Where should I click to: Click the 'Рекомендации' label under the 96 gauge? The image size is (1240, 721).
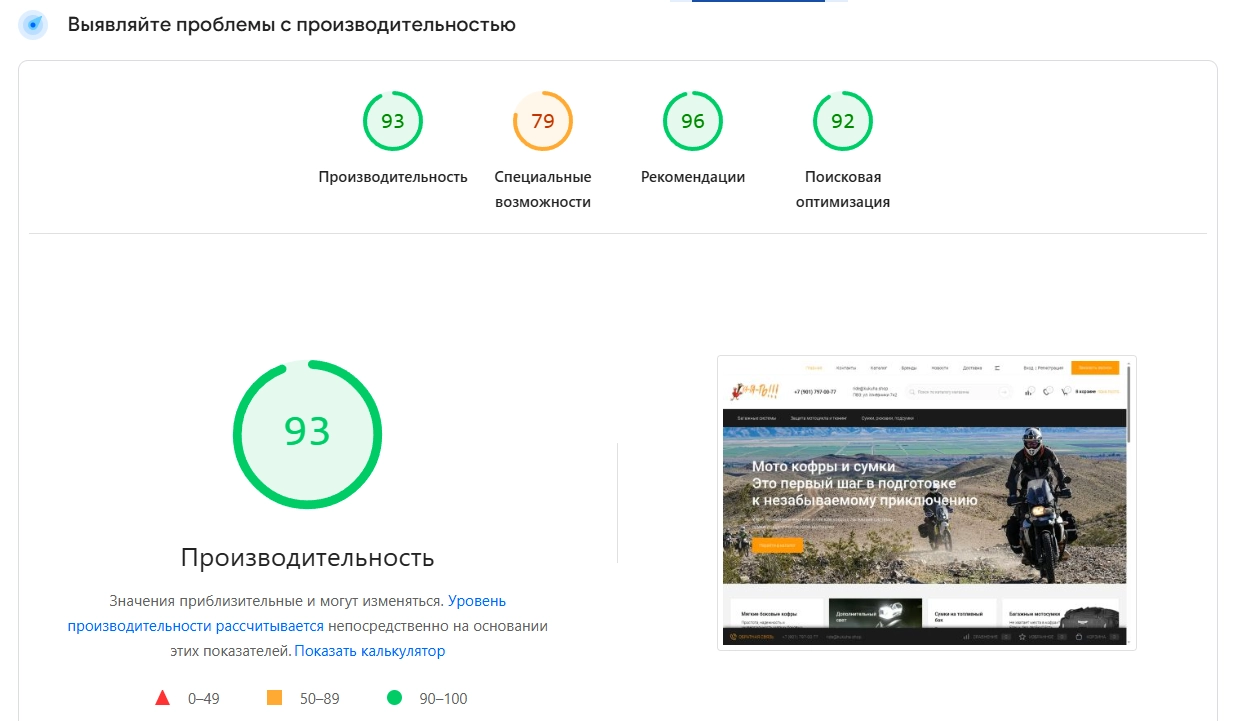pyautogui.click(x=693, y=177)
